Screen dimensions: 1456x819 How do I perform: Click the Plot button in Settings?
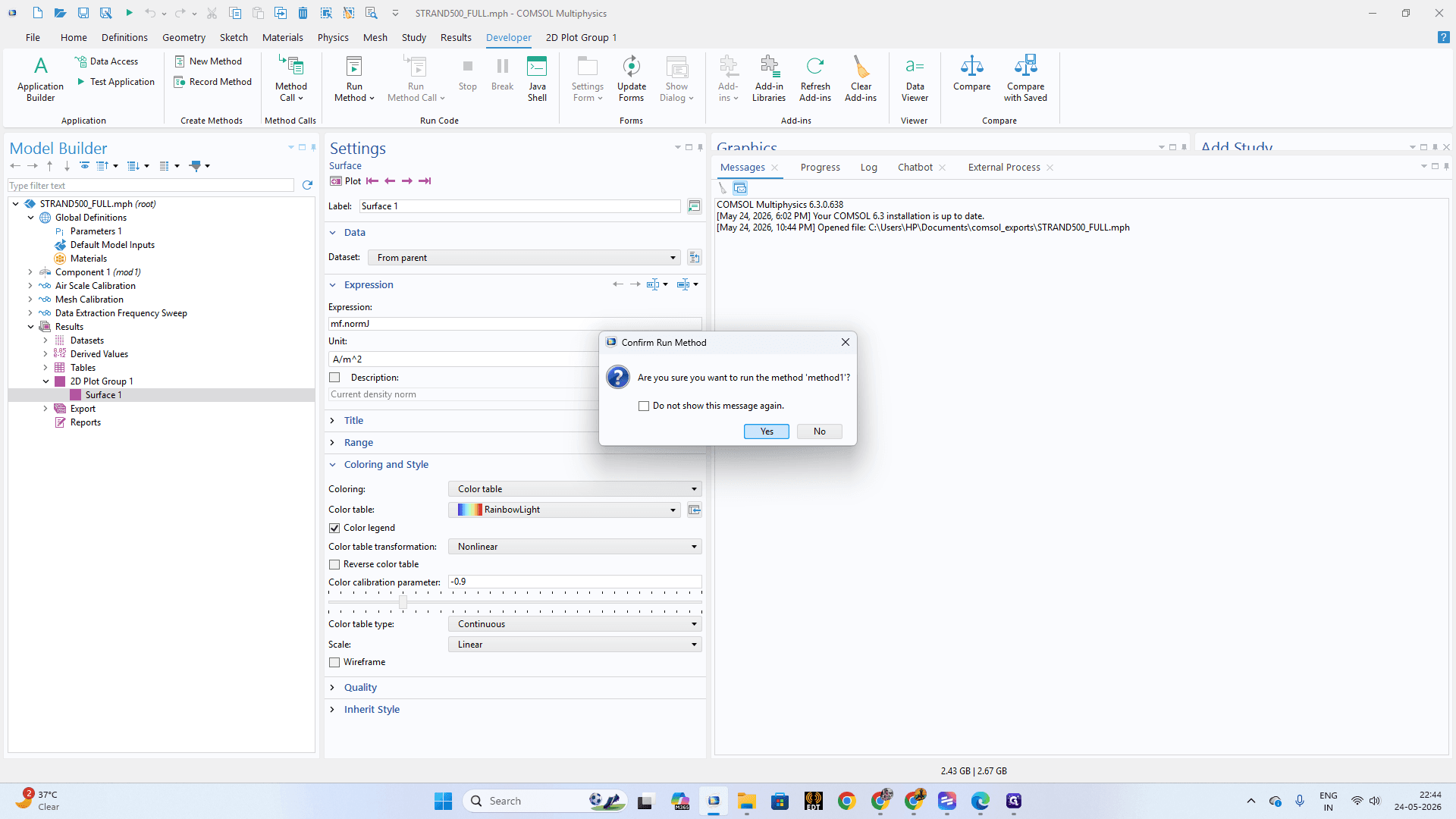click(346, 181)
